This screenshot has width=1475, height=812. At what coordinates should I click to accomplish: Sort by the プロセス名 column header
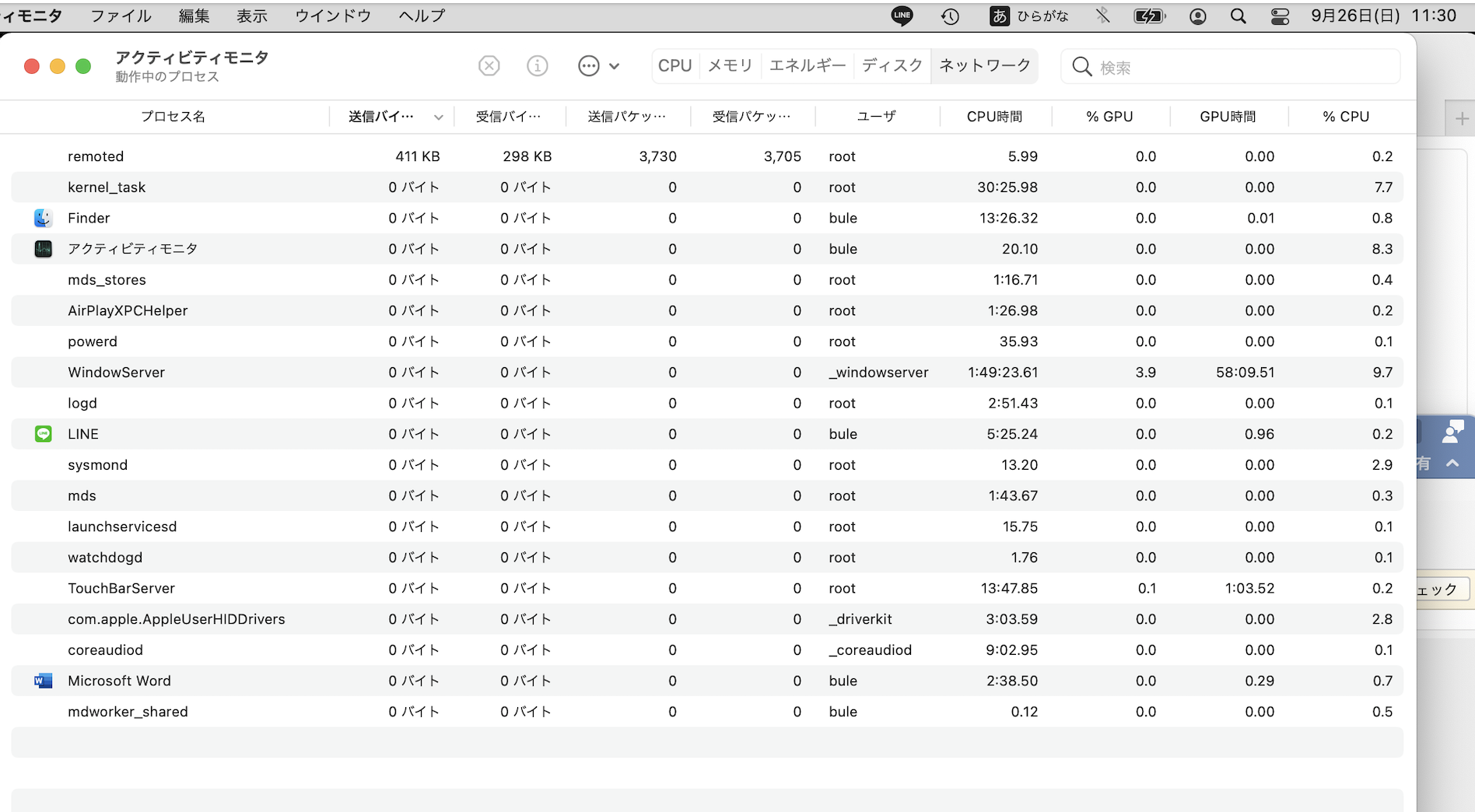173,117
